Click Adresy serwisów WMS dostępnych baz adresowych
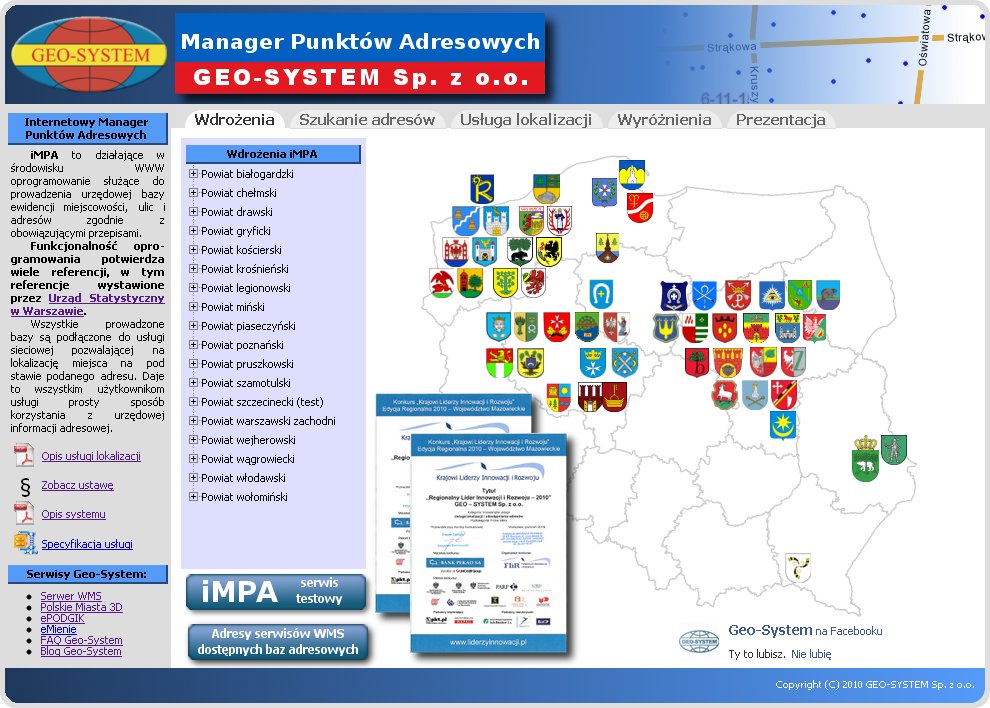Image resolution: width=990 pixels, height=708 pixels. (x=278, y=642)
